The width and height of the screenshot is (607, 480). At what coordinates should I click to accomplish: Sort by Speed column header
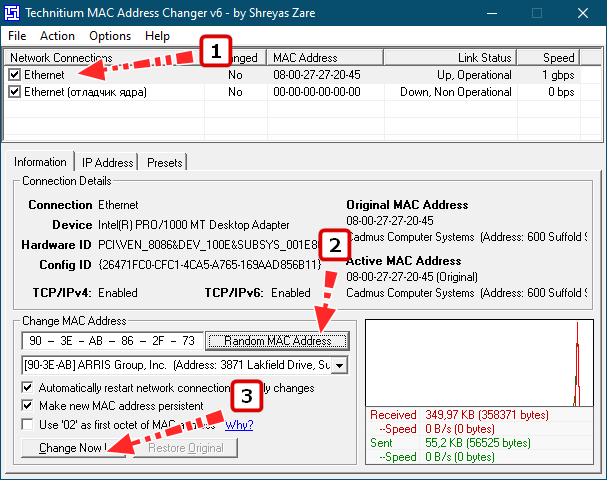(x=549, y=58)
